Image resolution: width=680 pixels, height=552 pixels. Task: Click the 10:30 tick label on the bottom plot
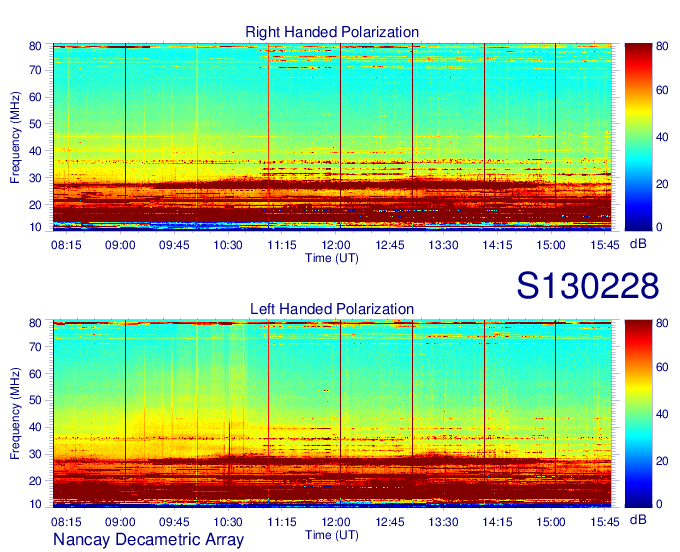point(228,522)
